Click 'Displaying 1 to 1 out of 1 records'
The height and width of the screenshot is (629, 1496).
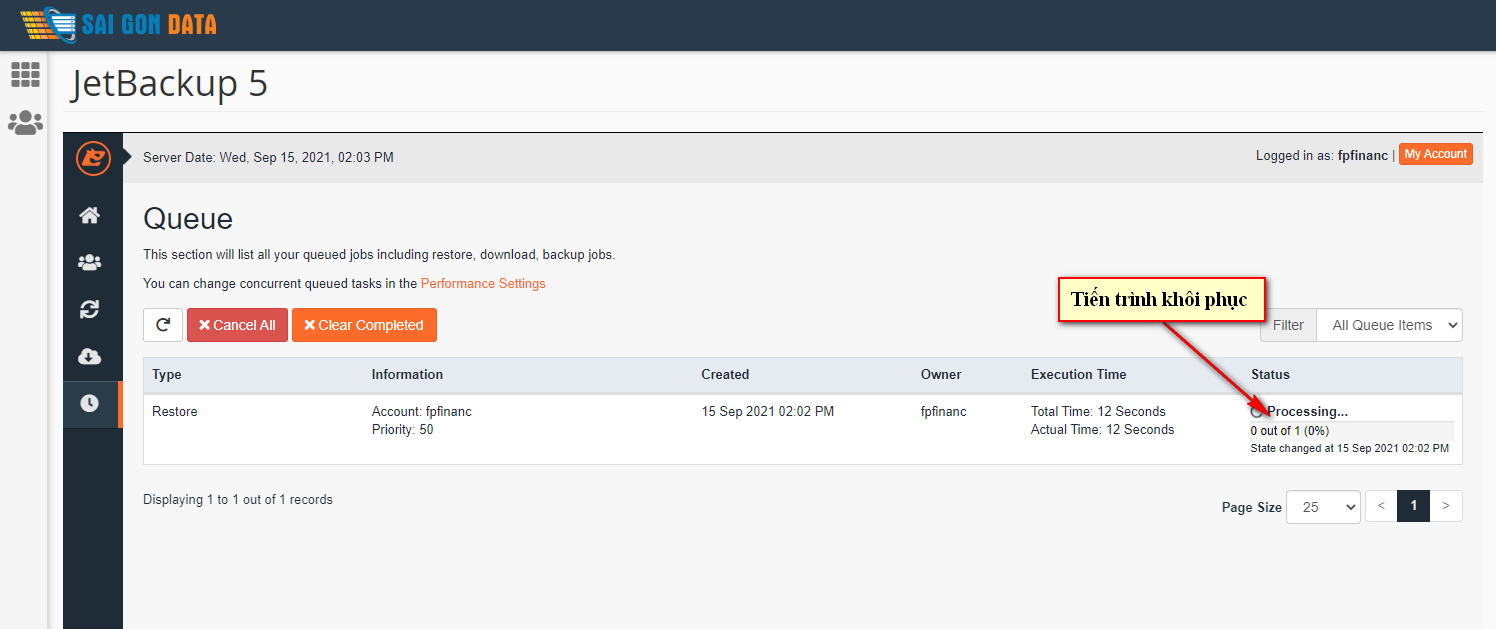pos(238,499)
